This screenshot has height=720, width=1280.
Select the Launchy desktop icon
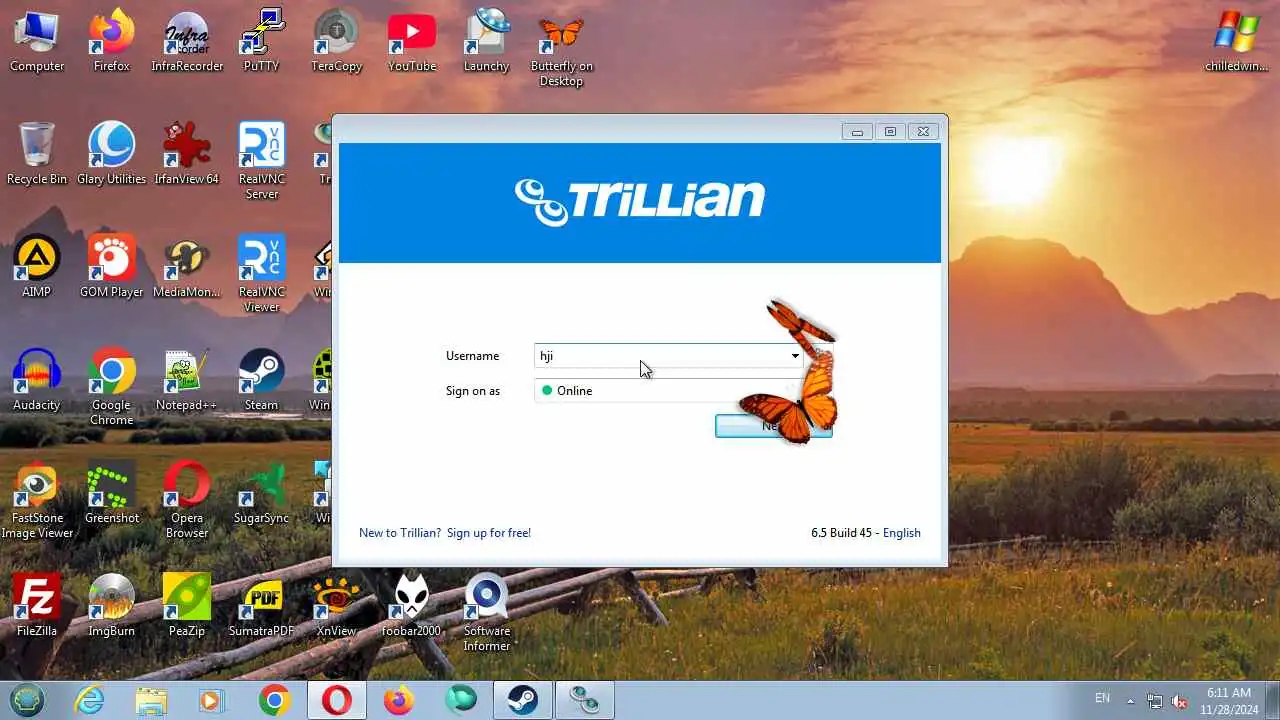click(487, 42)
